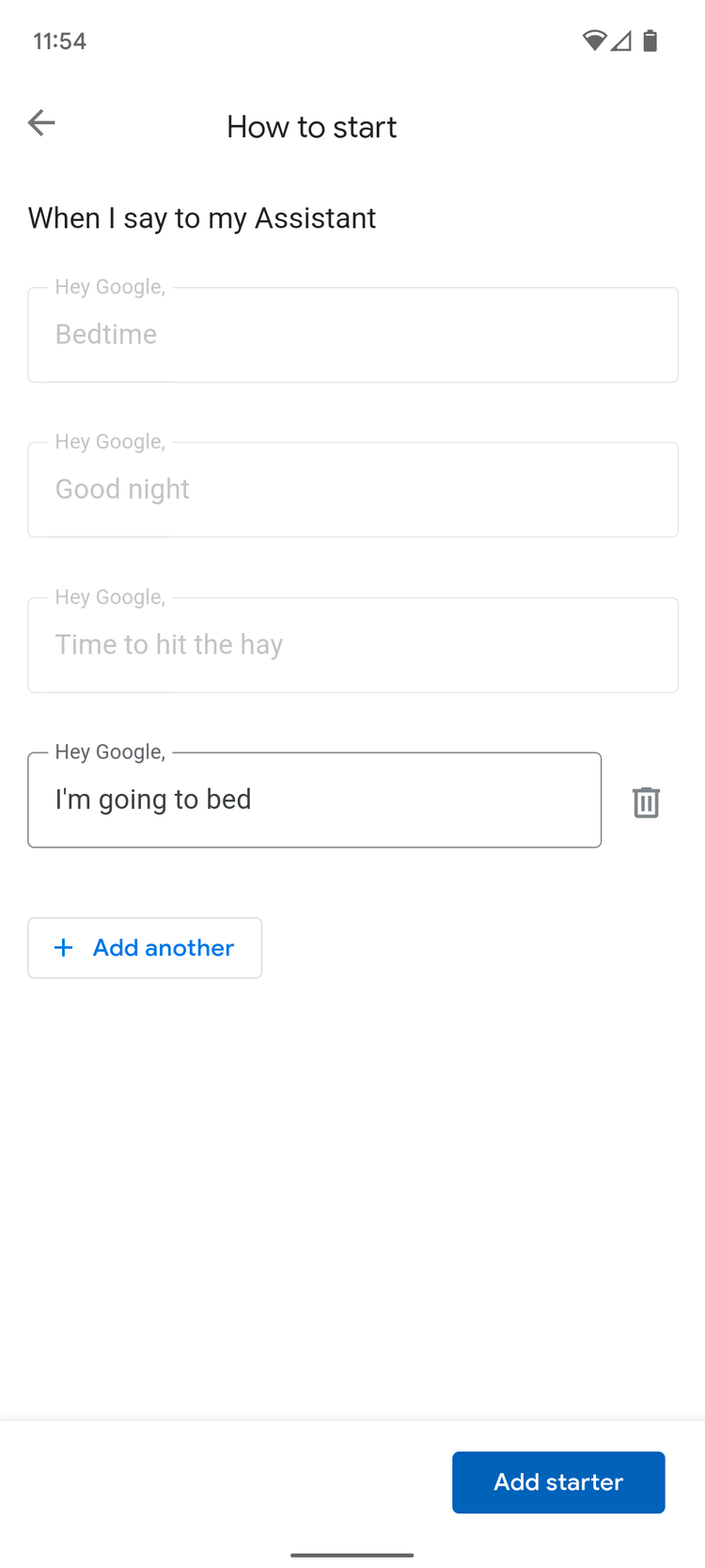Image resolution: width=705 pixels, height=1568 pixels.
Task: Go back using the arrow icon
Action: coord(41,122)
